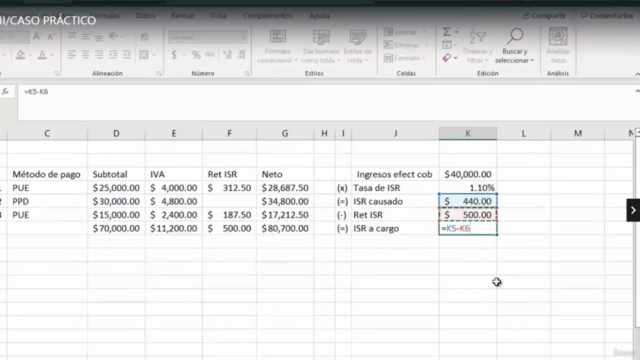Screen dimensions: 640x360
Task: Click Analizar datos button
Action: 558,46
